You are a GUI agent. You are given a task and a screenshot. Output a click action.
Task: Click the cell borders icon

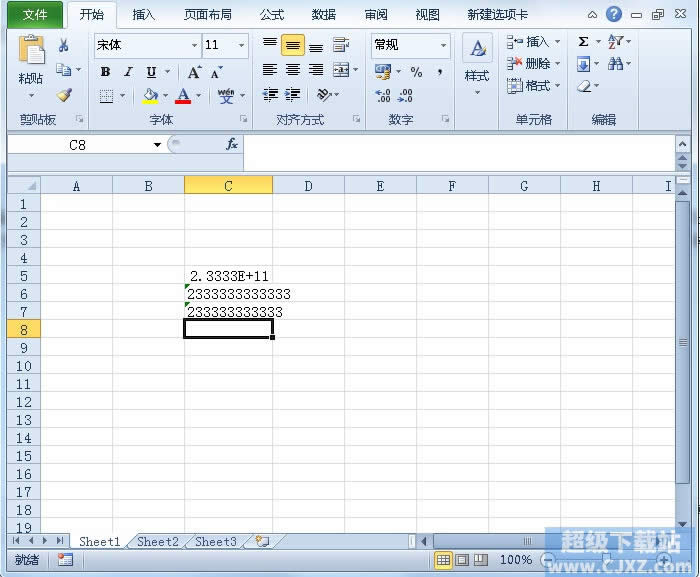[106, 96]
